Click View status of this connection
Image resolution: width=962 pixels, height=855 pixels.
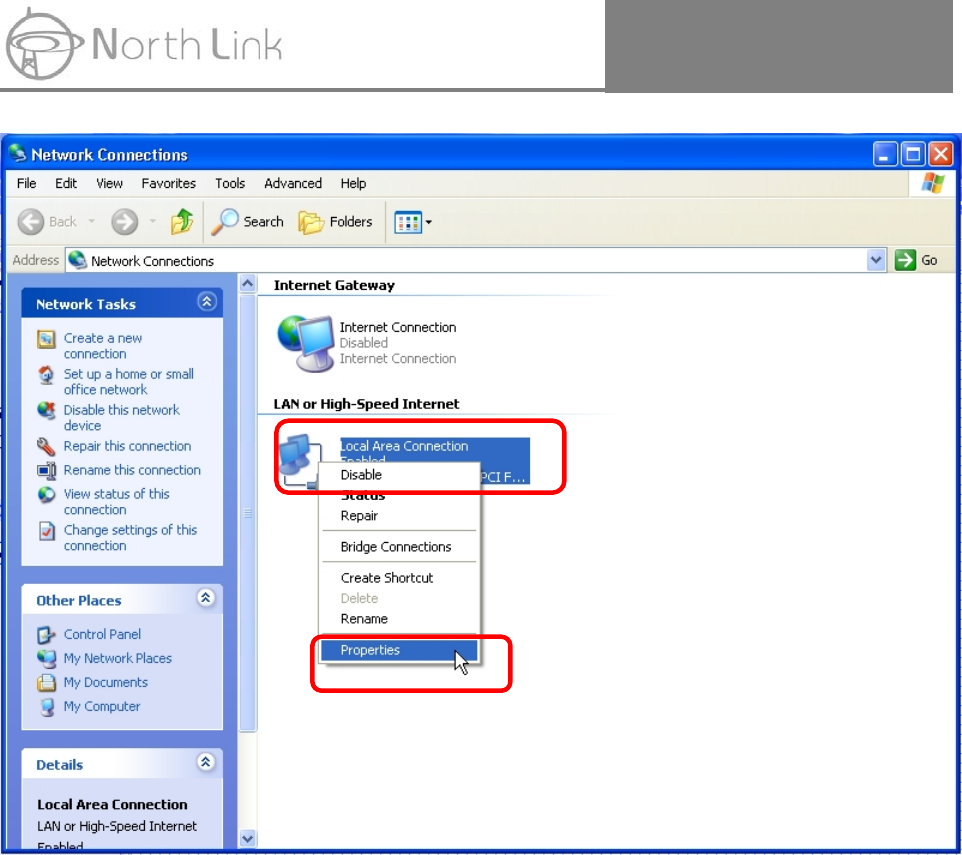coord(117,502)
